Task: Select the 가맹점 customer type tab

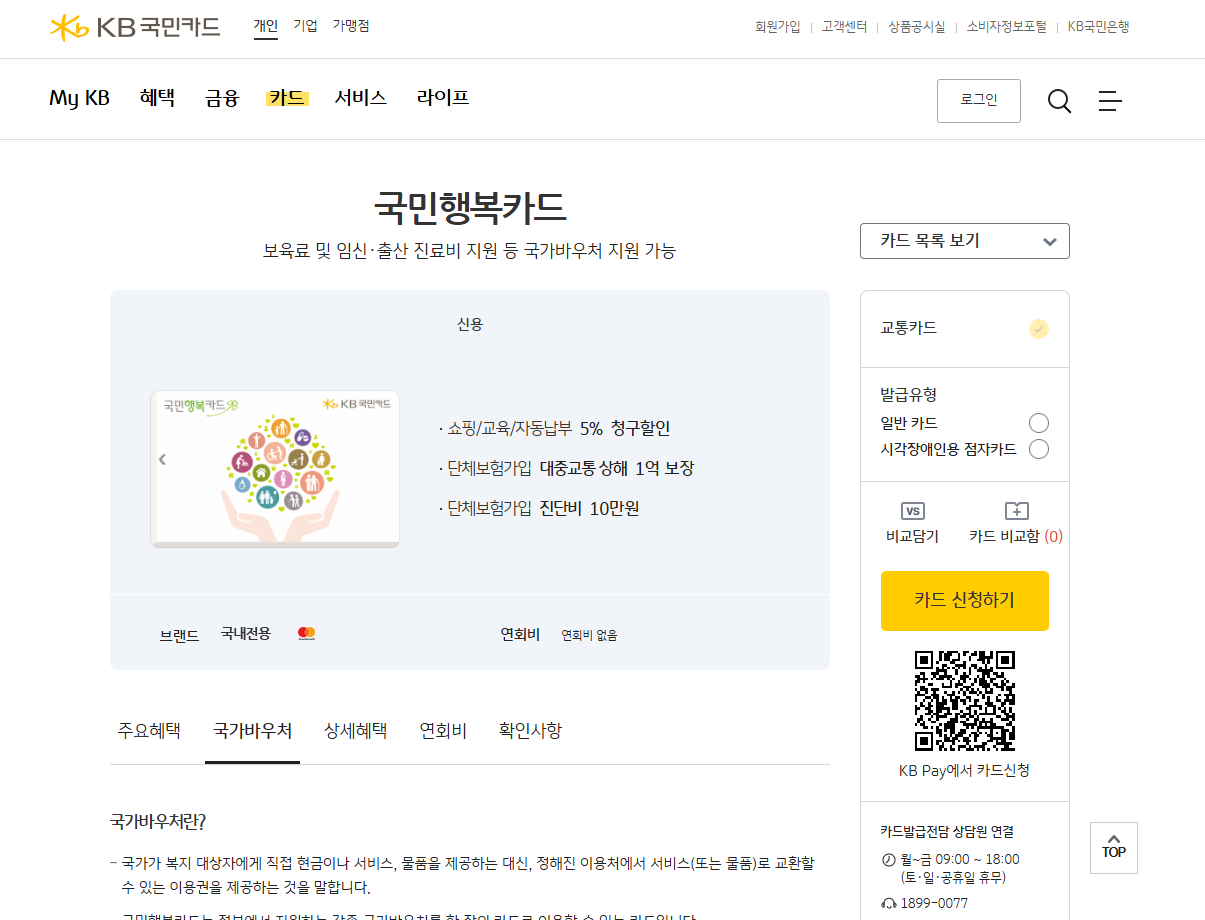Action: click(x=351, y=26)
